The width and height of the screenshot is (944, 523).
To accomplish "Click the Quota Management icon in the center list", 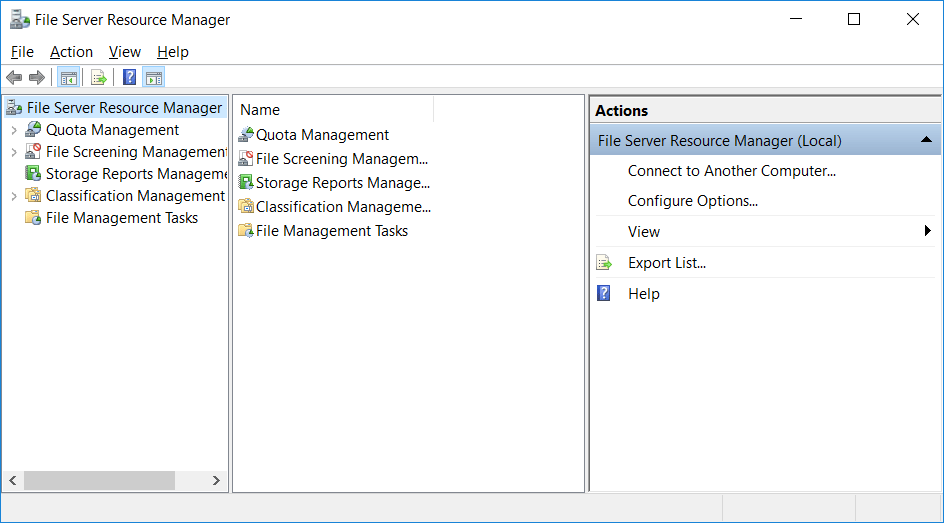I will click(x=246, y=135).
